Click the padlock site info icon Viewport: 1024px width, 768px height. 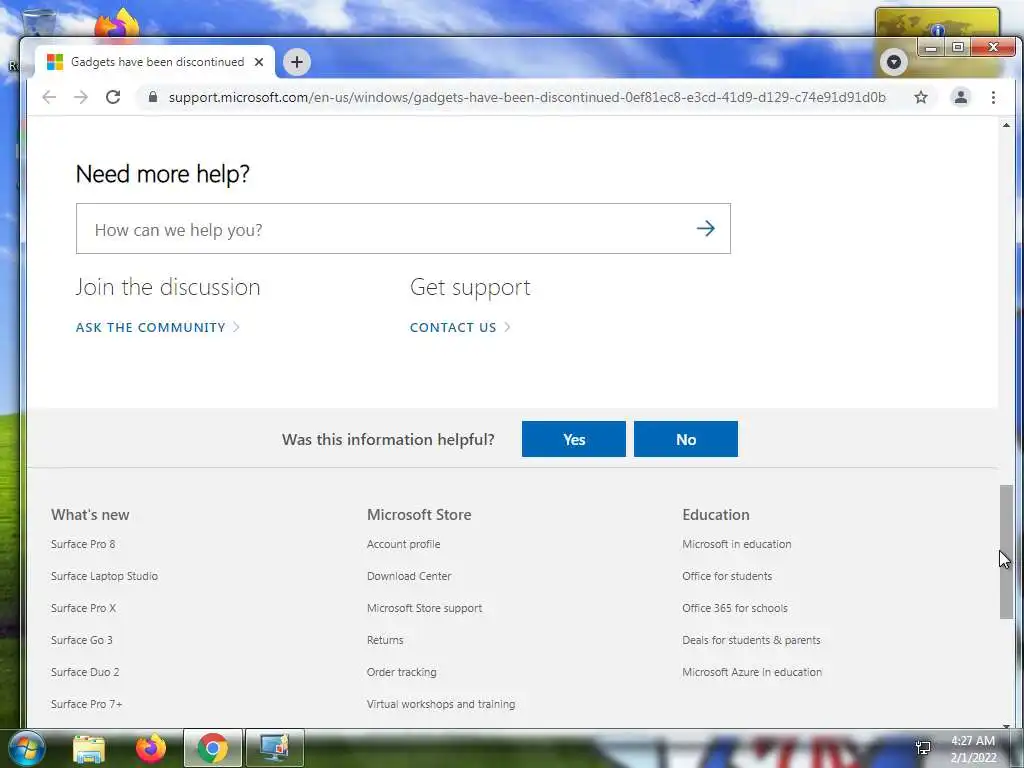153,97
